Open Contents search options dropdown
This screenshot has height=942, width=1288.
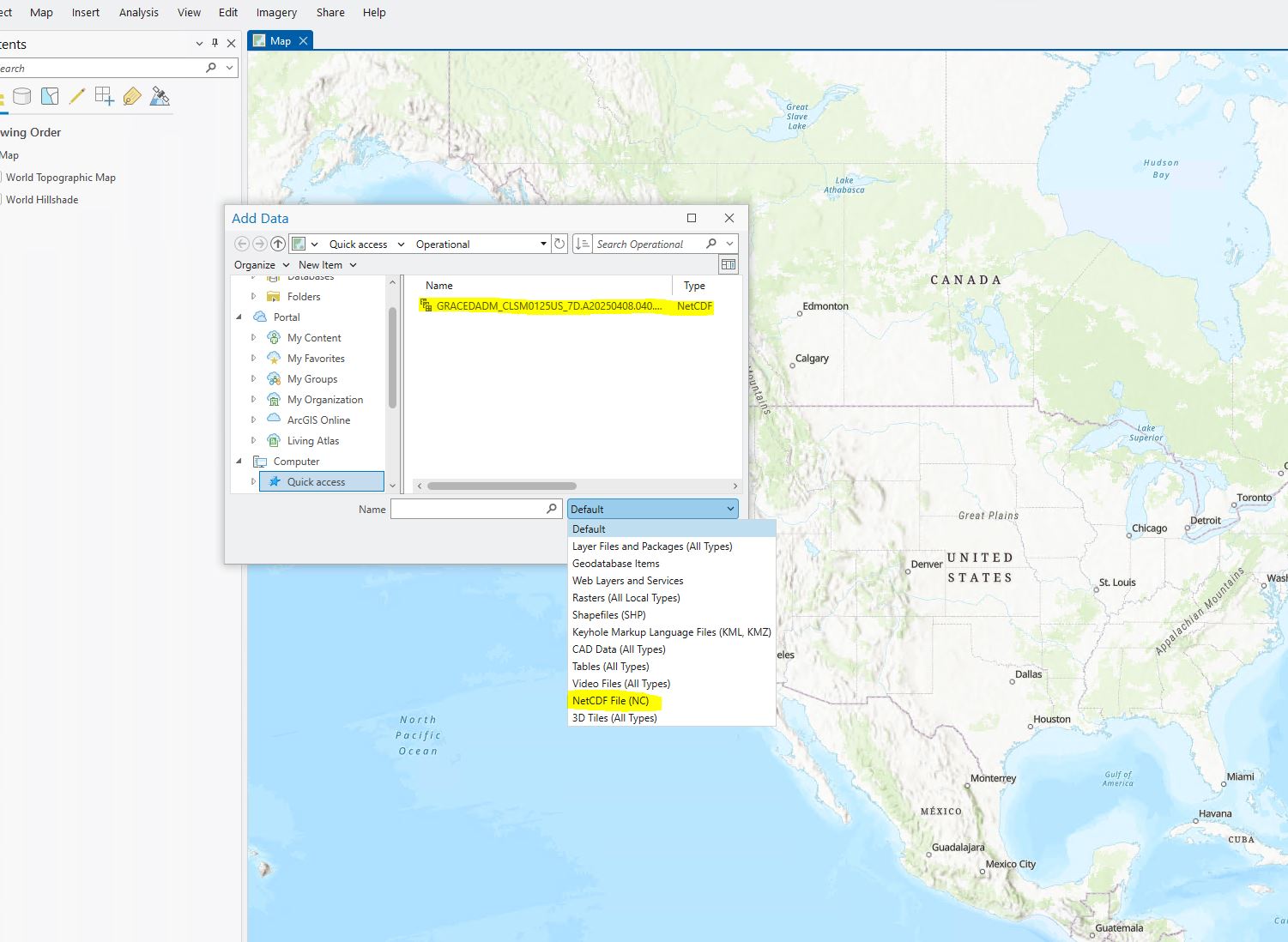point(229,68)
